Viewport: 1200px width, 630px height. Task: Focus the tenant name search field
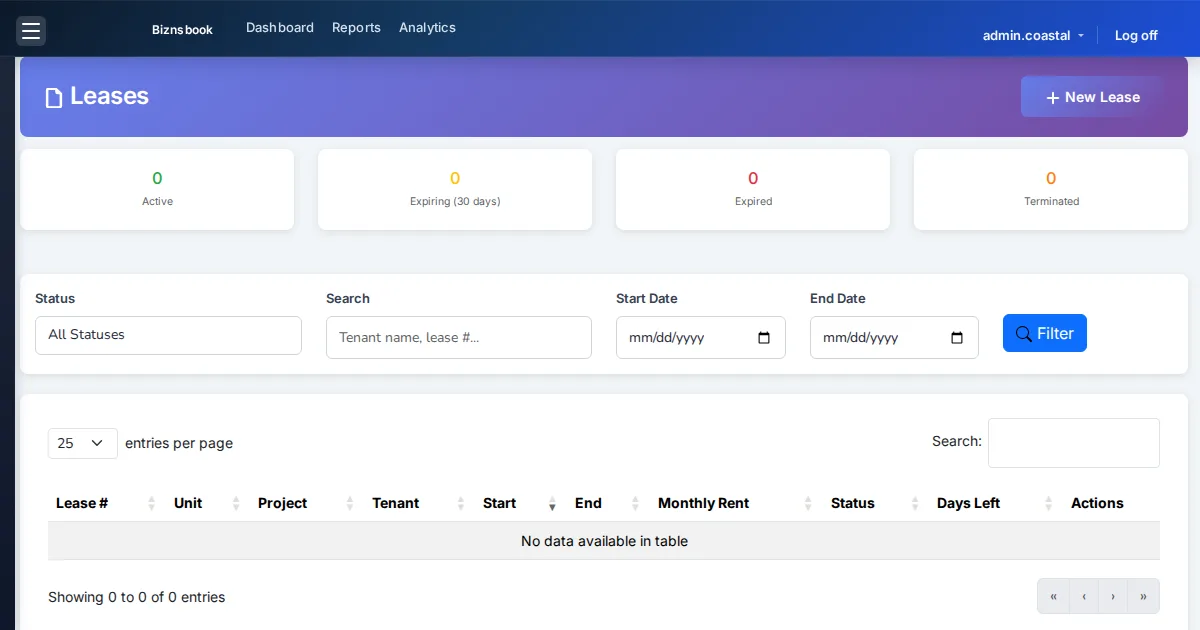[459, 338]
